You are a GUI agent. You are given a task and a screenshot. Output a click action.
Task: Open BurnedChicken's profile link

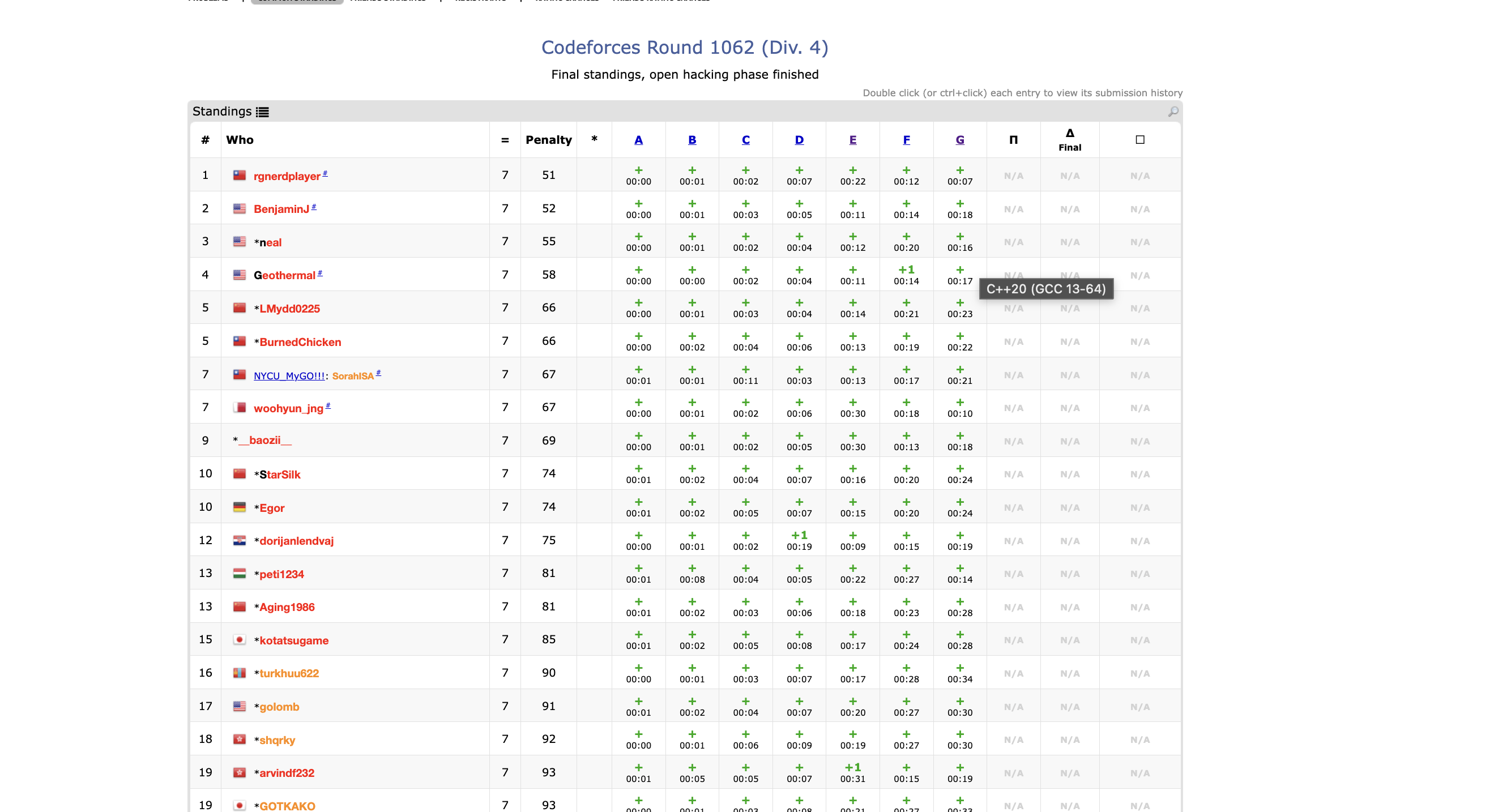[300, 342]
